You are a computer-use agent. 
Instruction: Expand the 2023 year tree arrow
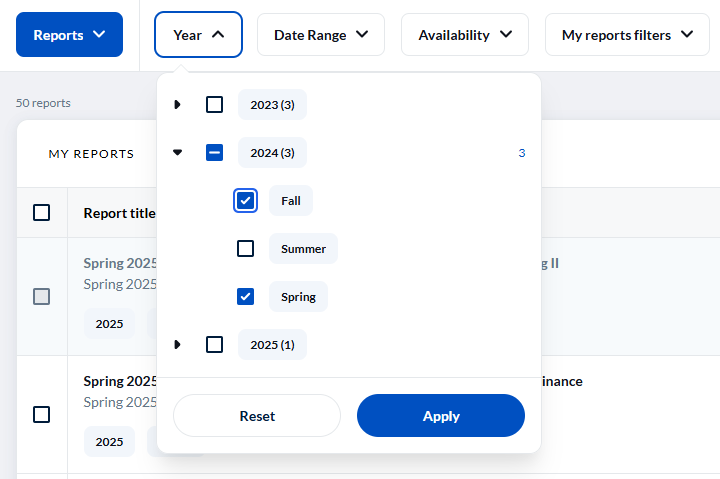(178, 105)
